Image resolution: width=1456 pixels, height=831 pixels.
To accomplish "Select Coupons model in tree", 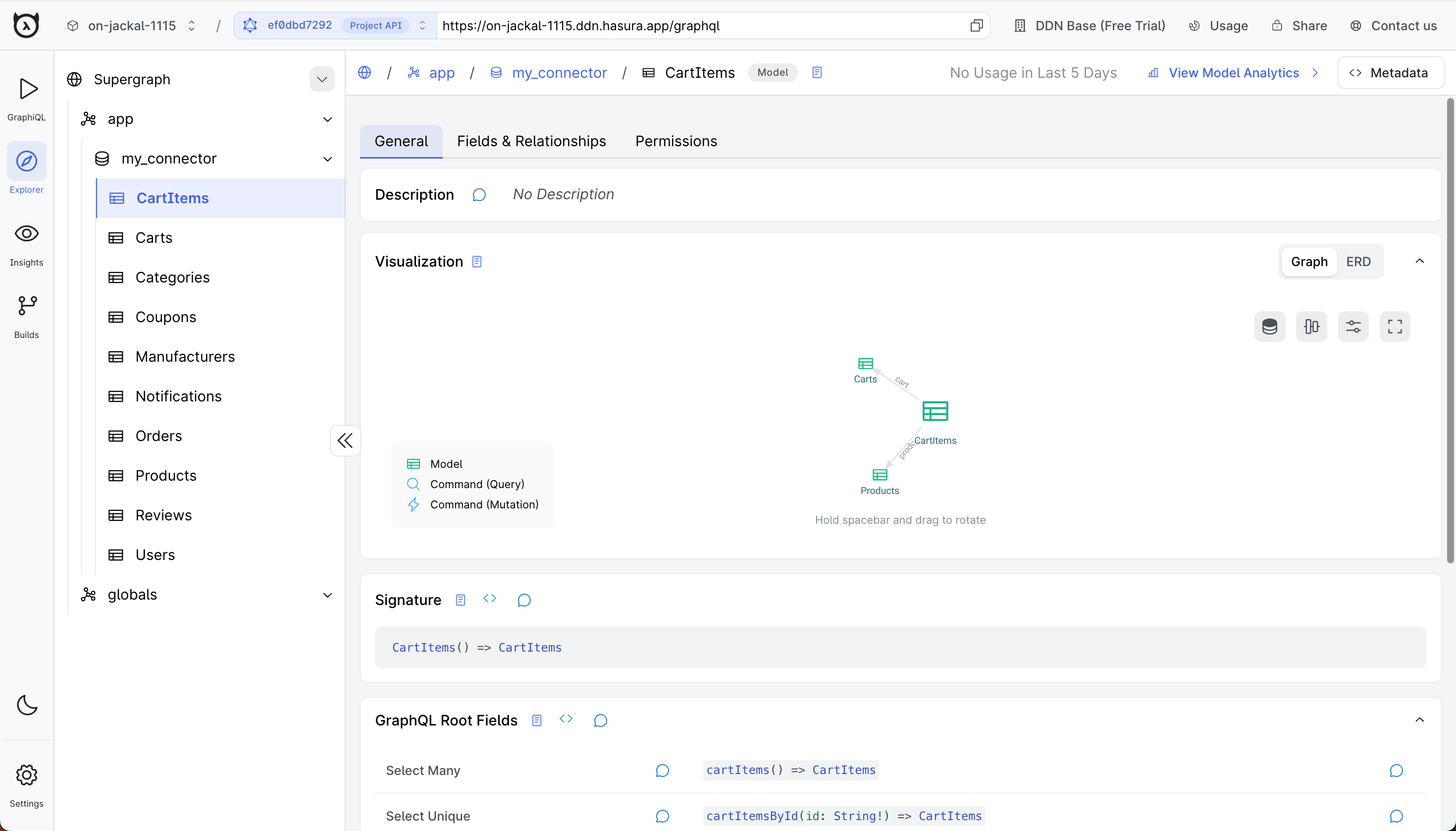I will (x=221, y=317).
